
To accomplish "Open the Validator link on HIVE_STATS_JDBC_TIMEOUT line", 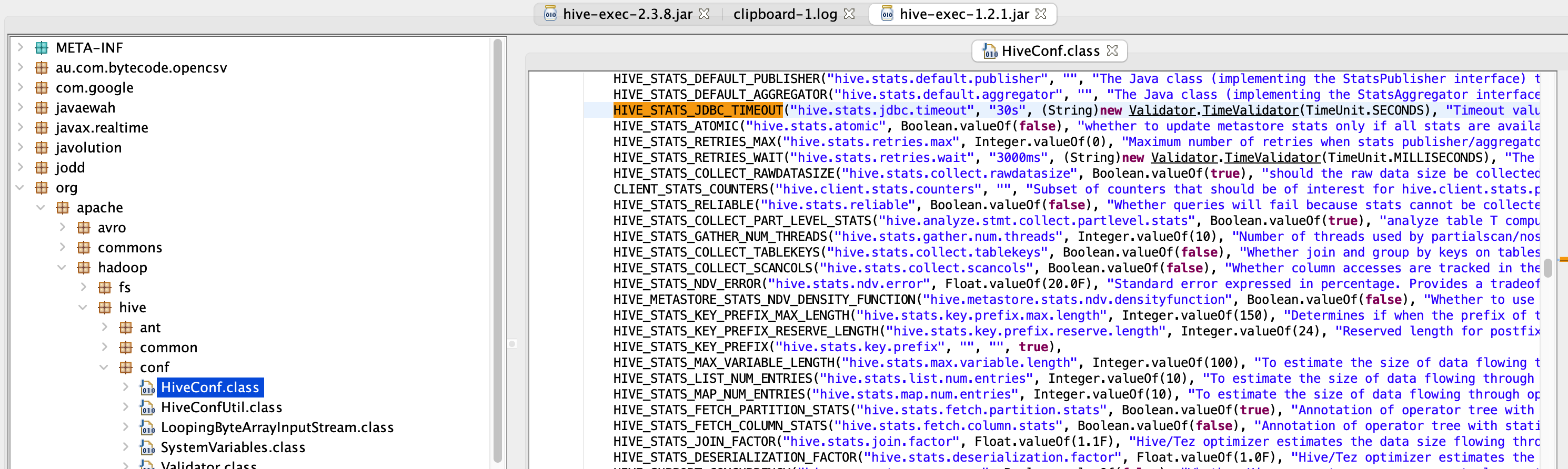I will [1162, 111].
